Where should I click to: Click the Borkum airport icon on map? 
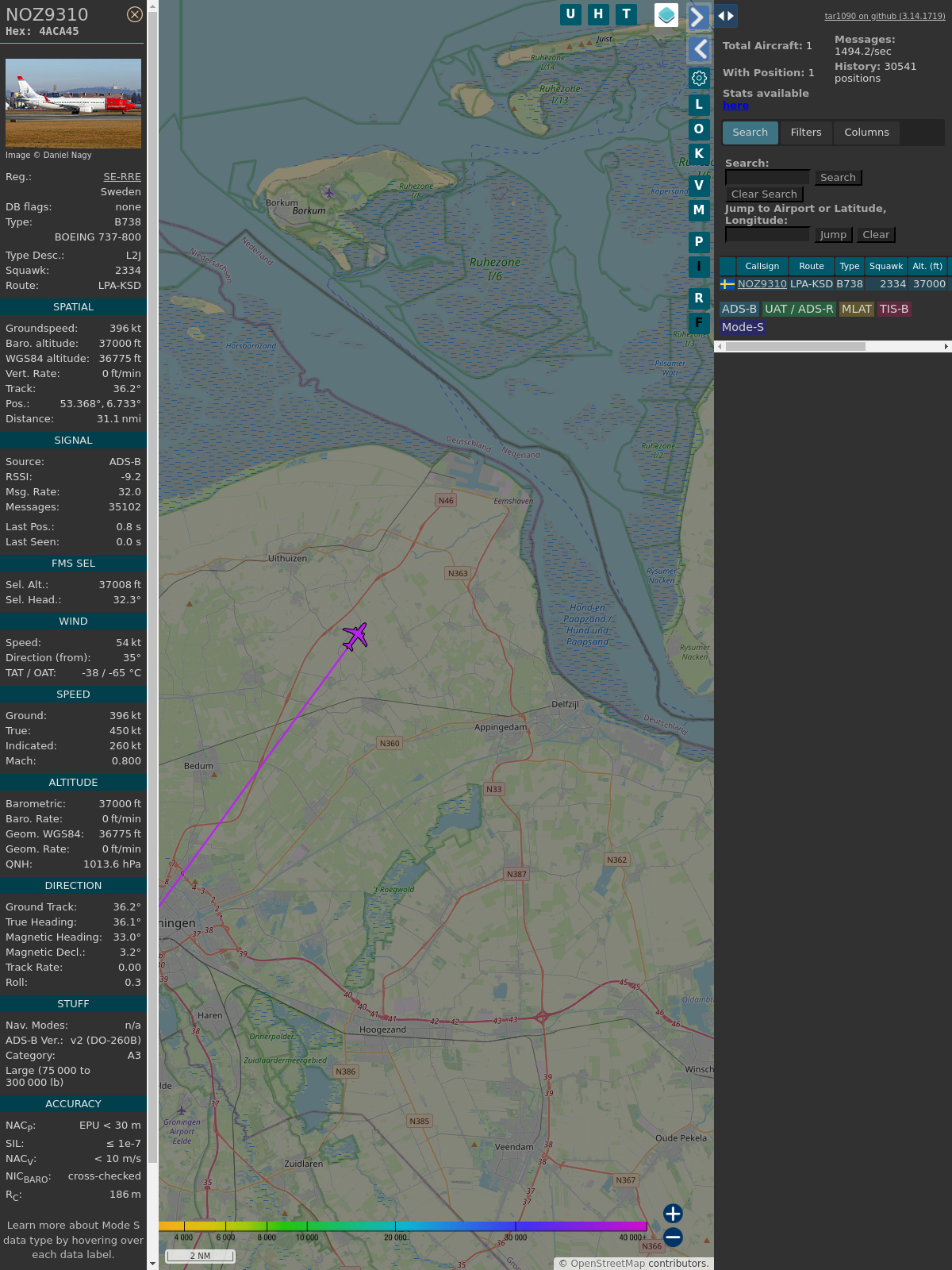(328, 193)
